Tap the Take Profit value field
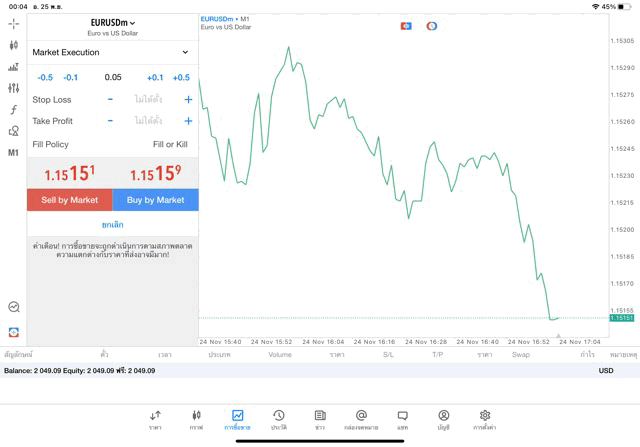The image size is (640, 447). pyautogui.click(x=148, y=121)
